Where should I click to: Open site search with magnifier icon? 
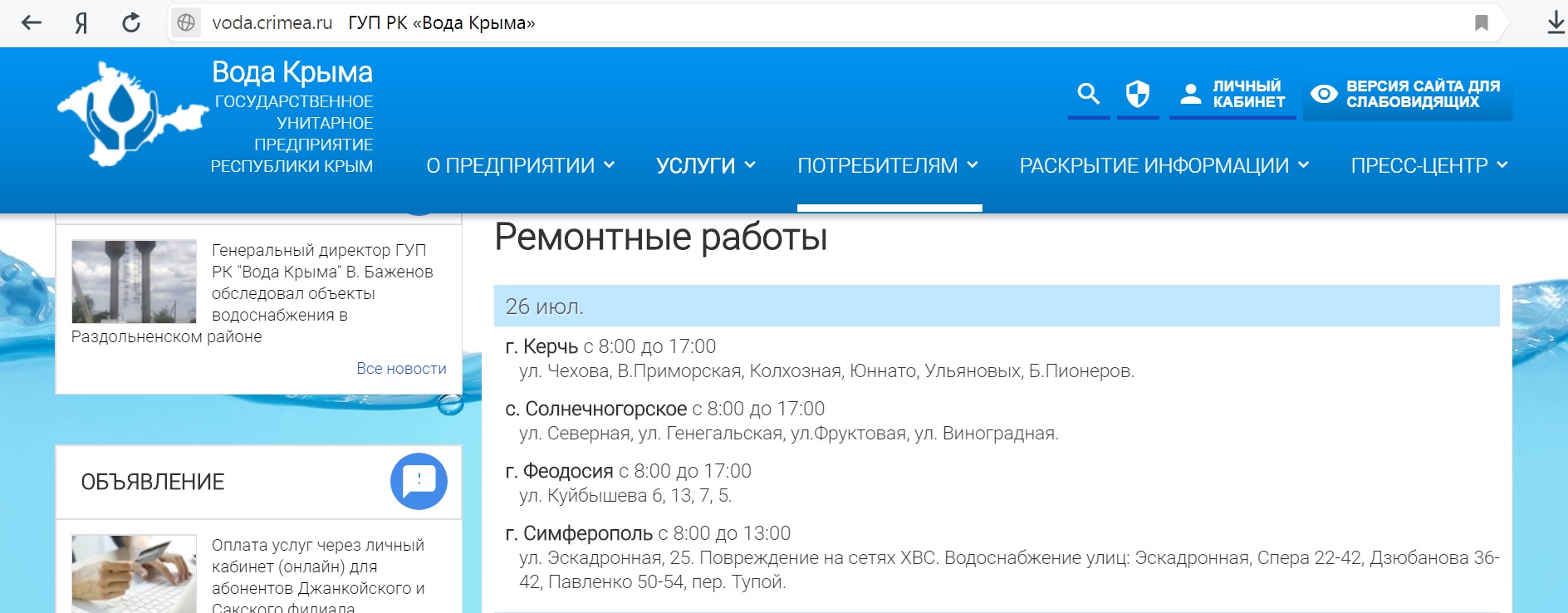click(1088, 94)
